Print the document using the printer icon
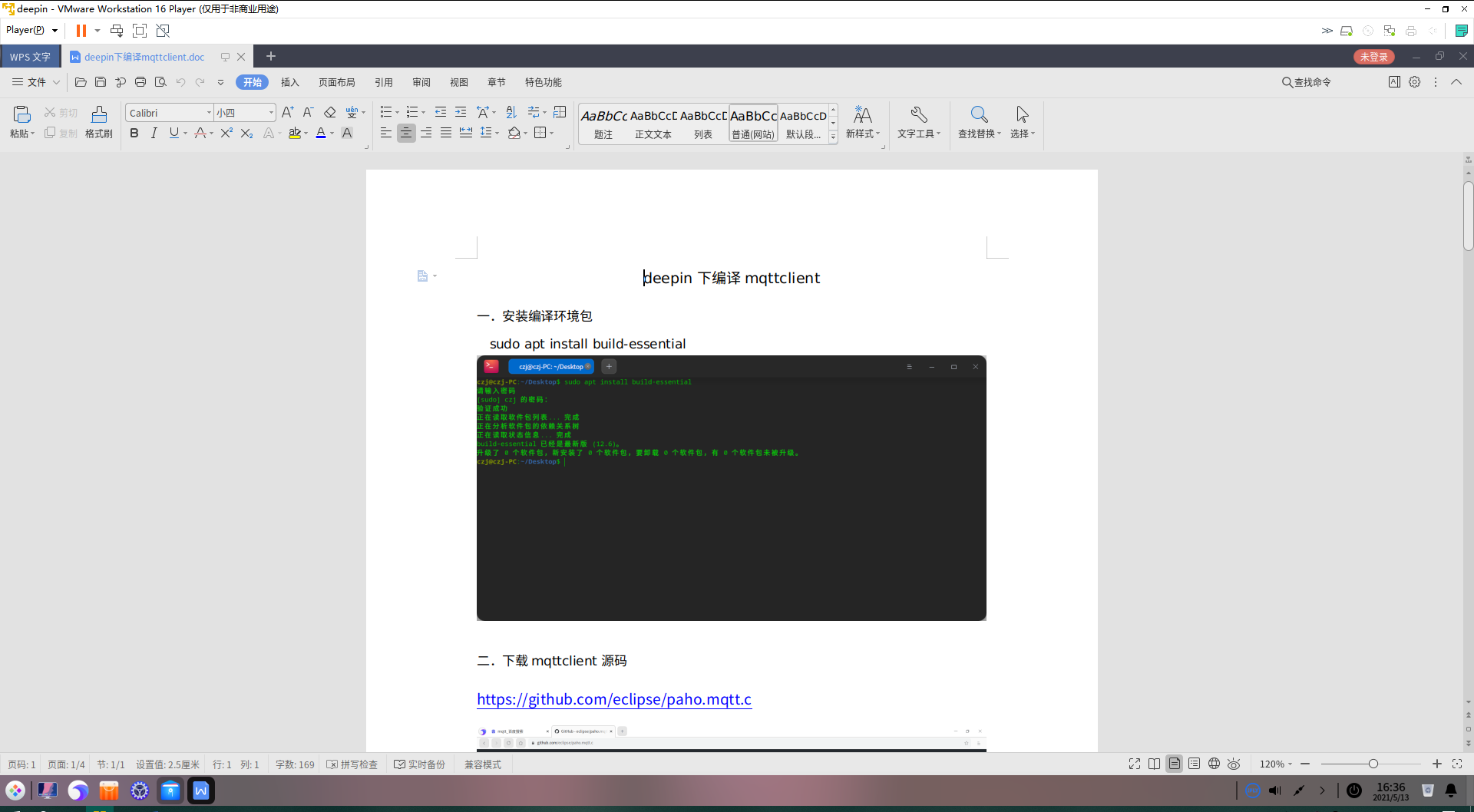 140,82
